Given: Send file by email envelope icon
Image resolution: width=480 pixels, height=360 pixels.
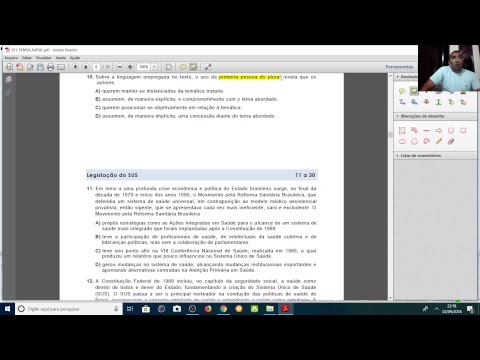Looking at the screenshot, I should 61,67.
